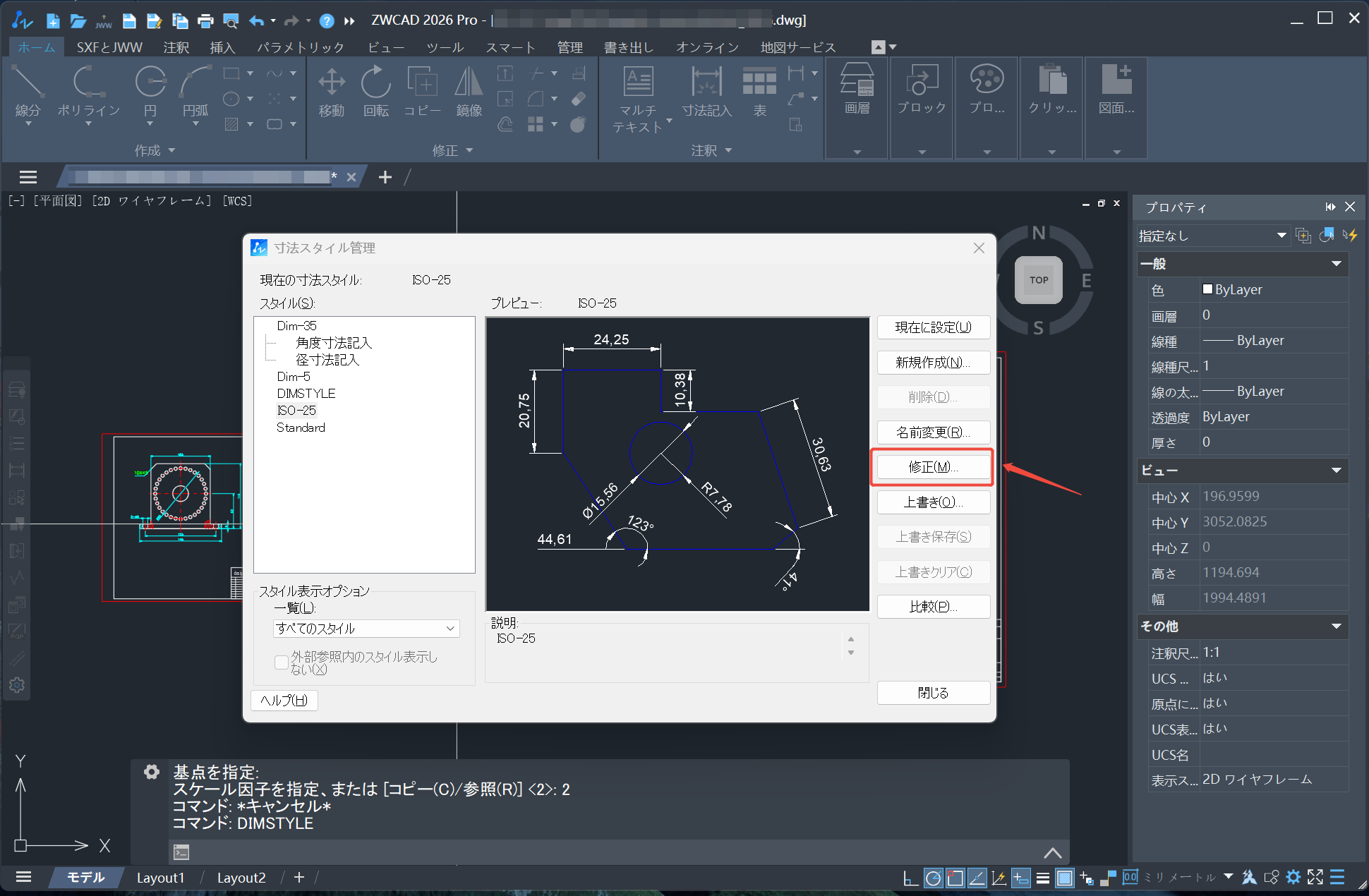Switch to the Layout1 tab
Viewport: 1369px width, 896px height.
pyautogui.click(x=160, y=877)
